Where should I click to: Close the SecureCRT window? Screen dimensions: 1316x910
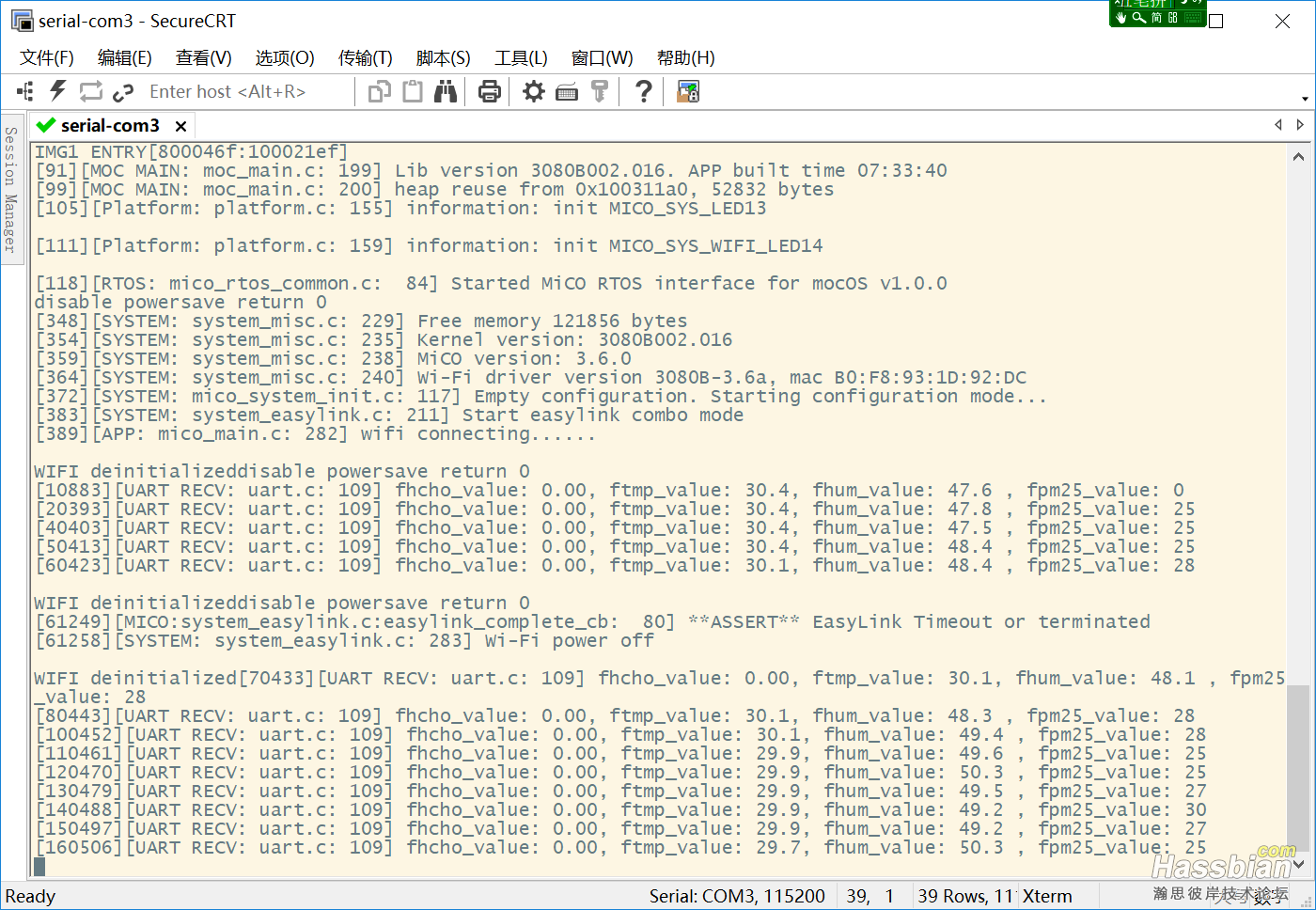[x=1282, y=21]
